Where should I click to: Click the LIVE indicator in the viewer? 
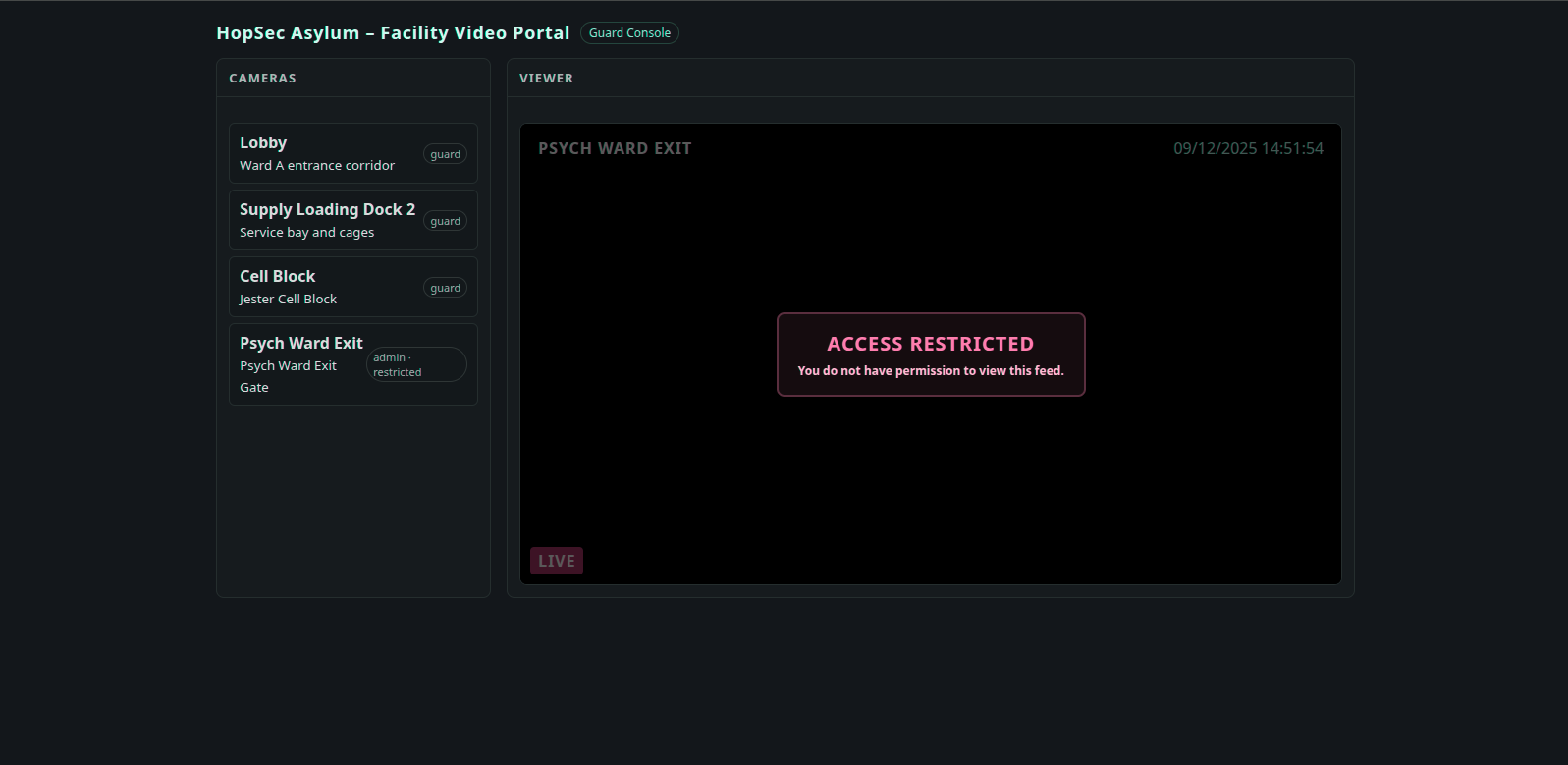[x=557, y=561]
